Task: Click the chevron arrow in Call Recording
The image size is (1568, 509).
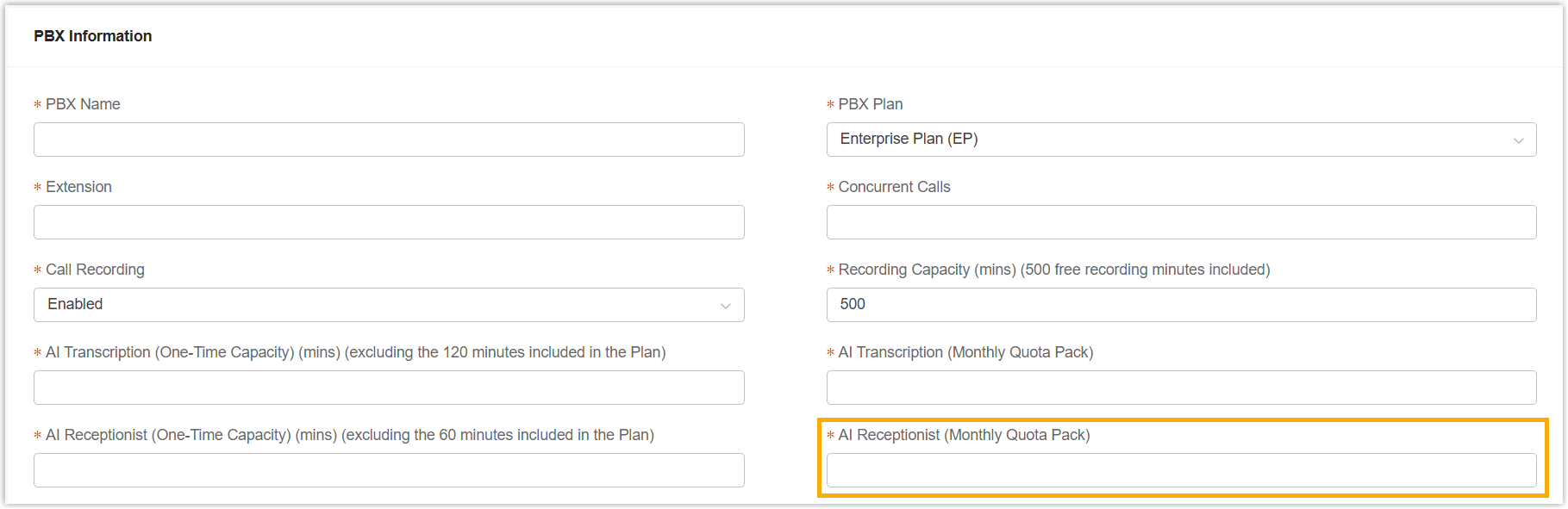Action: (725, 306)
